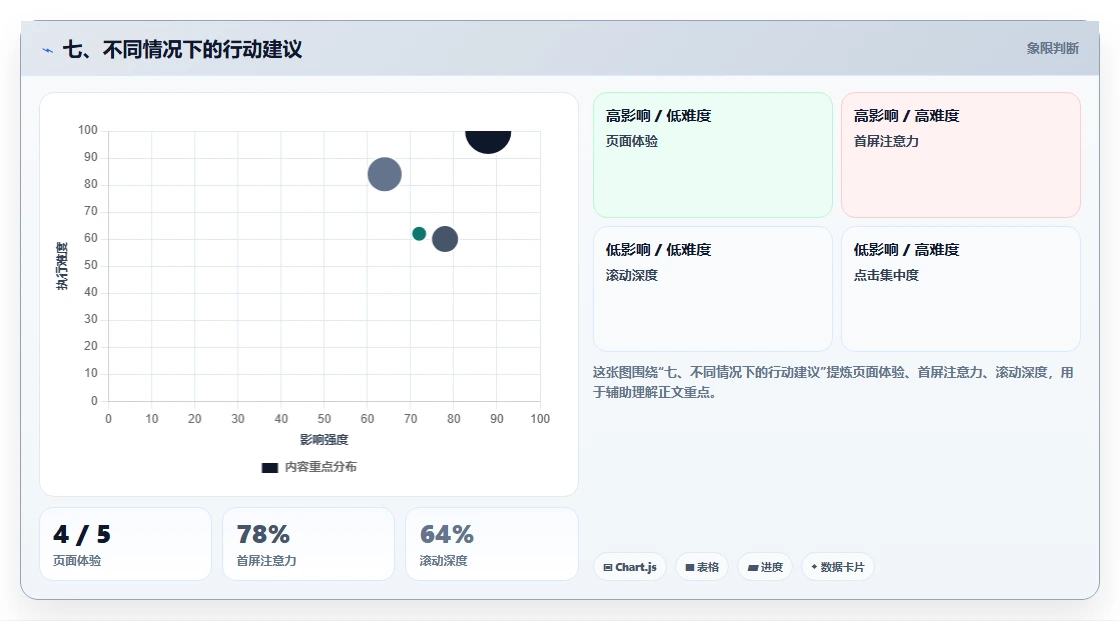This screenshot has height=621, width=1120.
Task: Click 首屏注意力 text in red card
Action: point(886,141)
